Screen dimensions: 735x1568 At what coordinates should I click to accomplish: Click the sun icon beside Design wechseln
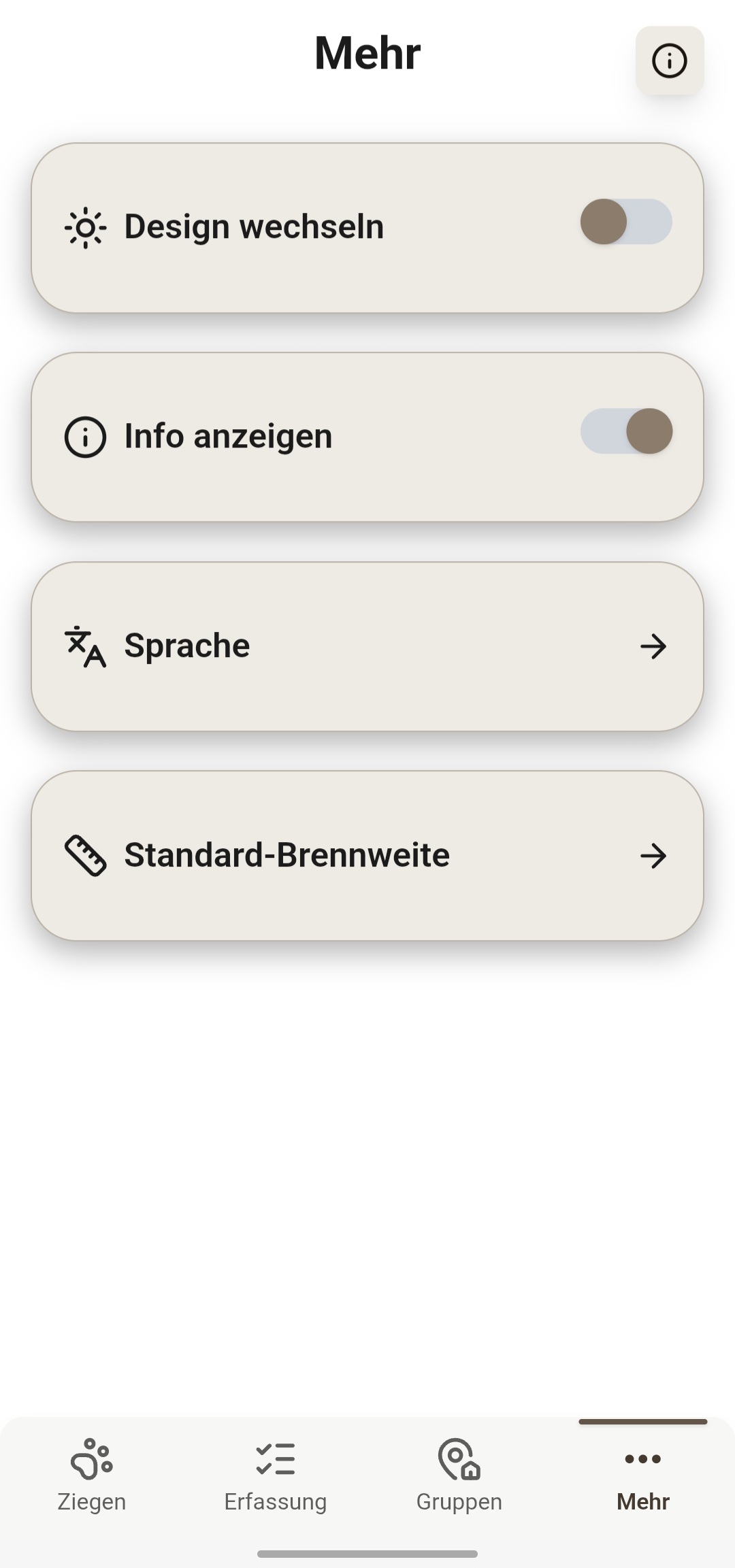[85, 227]
